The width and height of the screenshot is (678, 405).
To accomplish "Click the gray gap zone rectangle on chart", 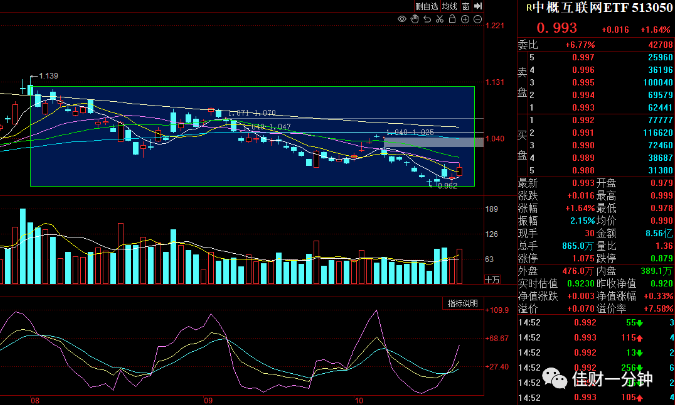I will tap(434, 142).
